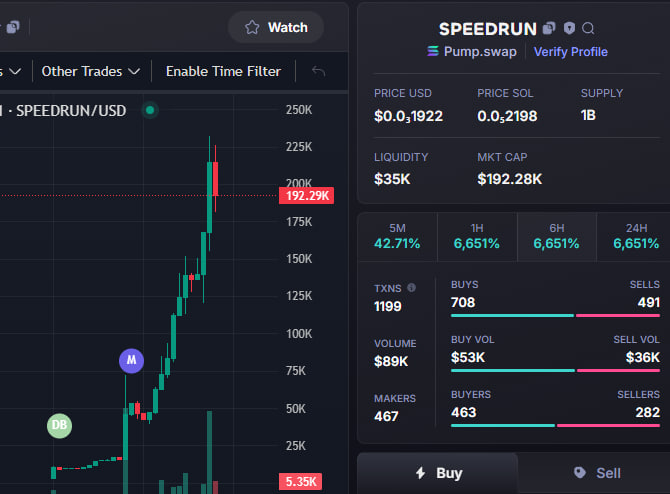Screen dimensions: 670x494
Task: Click the star icon in Watch button
Action: pyautogui.click(x=252, y=27)
